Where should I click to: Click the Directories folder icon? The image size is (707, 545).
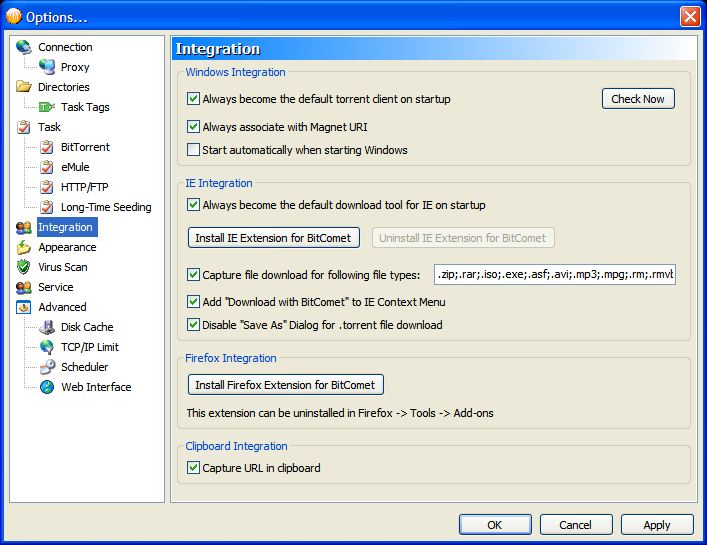(23, 87)
